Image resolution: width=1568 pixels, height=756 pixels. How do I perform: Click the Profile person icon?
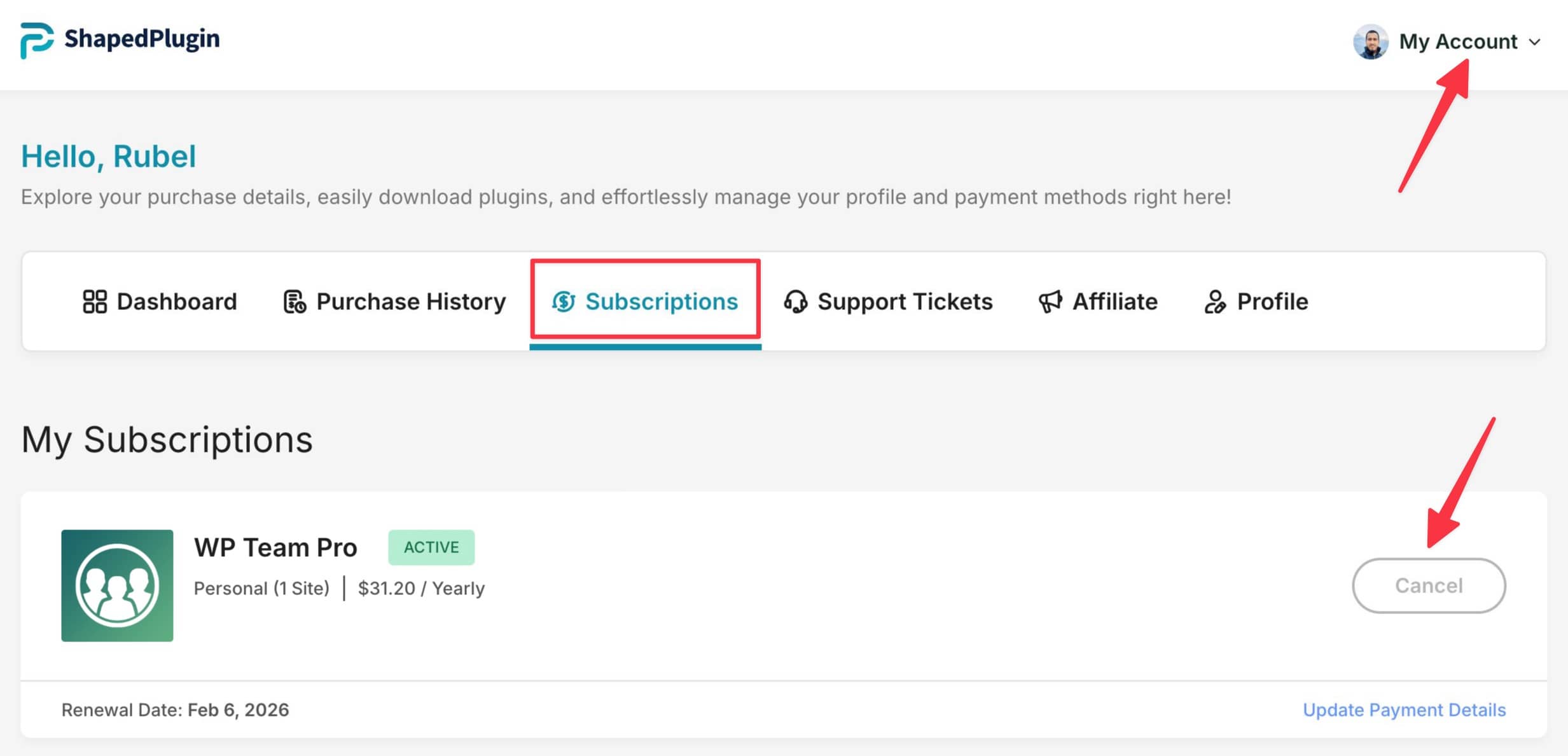(1215, 302)
